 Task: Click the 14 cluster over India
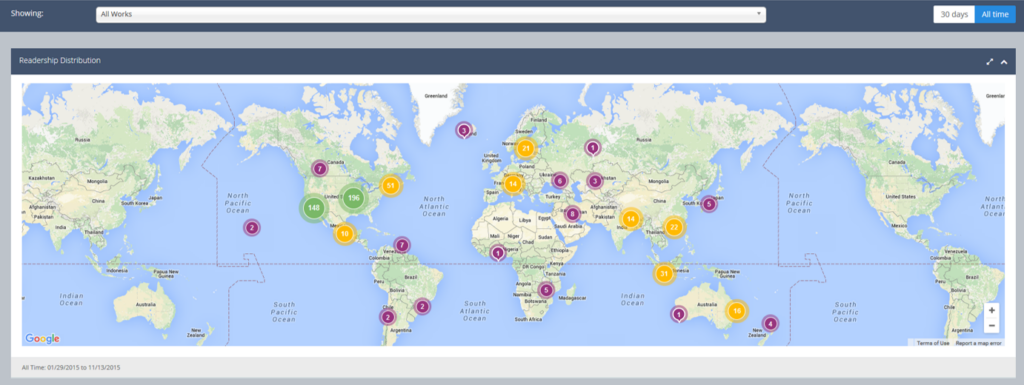tap(630, 219)
